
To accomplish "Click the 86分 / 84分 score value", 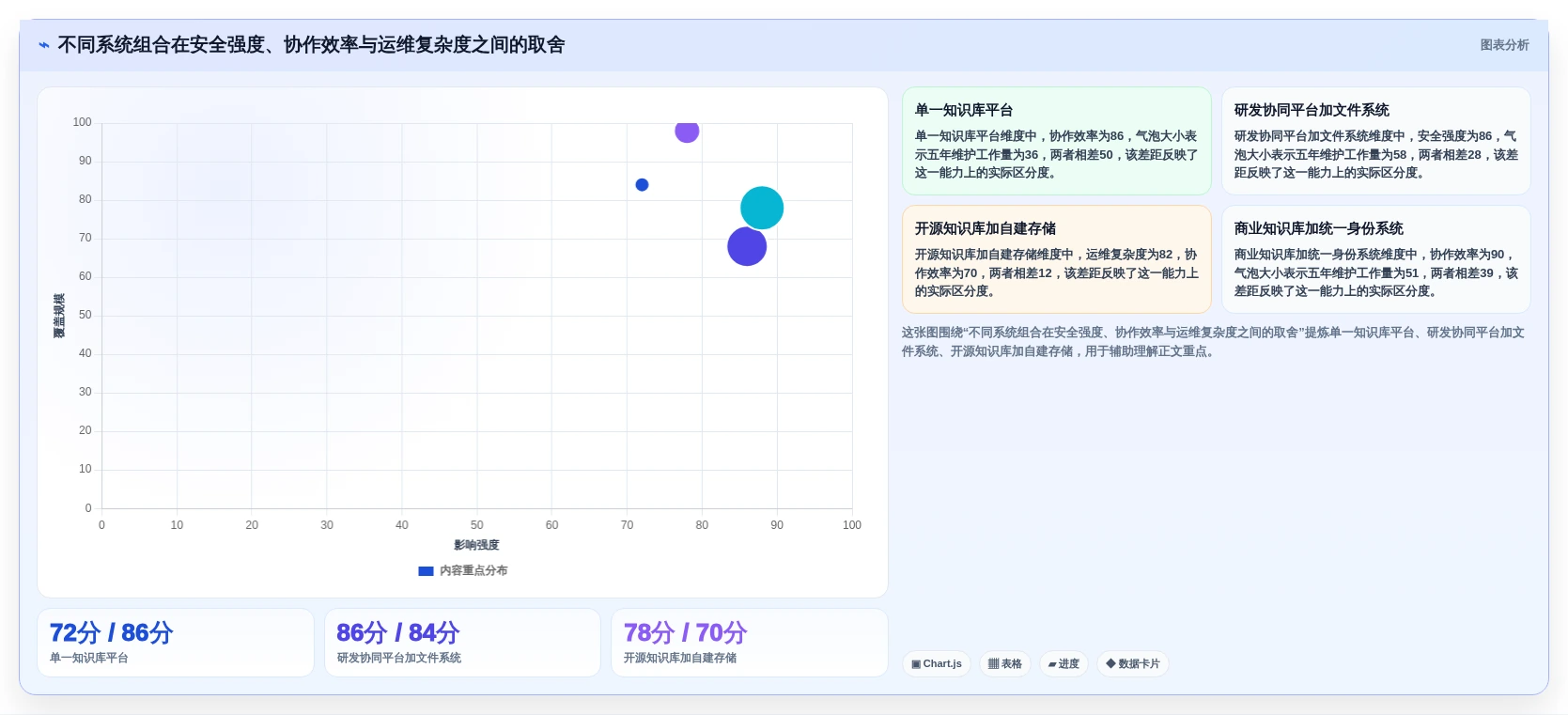I will (397, 633).
